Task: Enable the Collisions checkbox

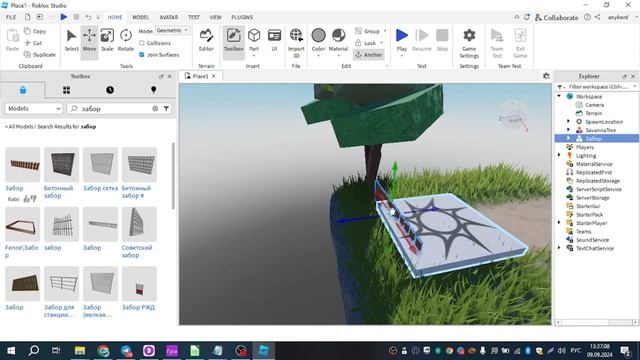Action: 142,43
